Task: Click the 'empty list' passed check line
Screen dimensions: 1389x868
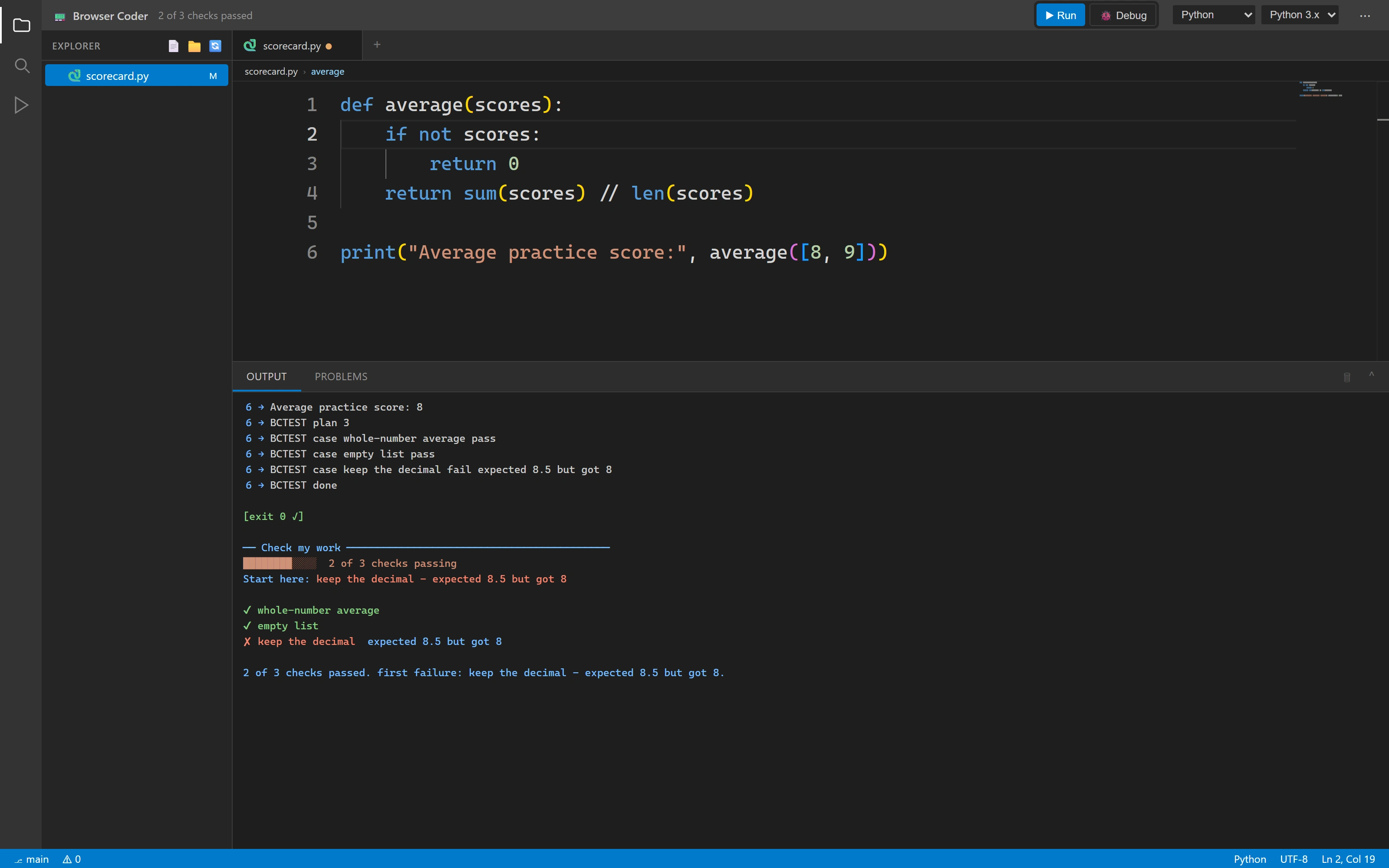Action: click(x=281, y=626)
